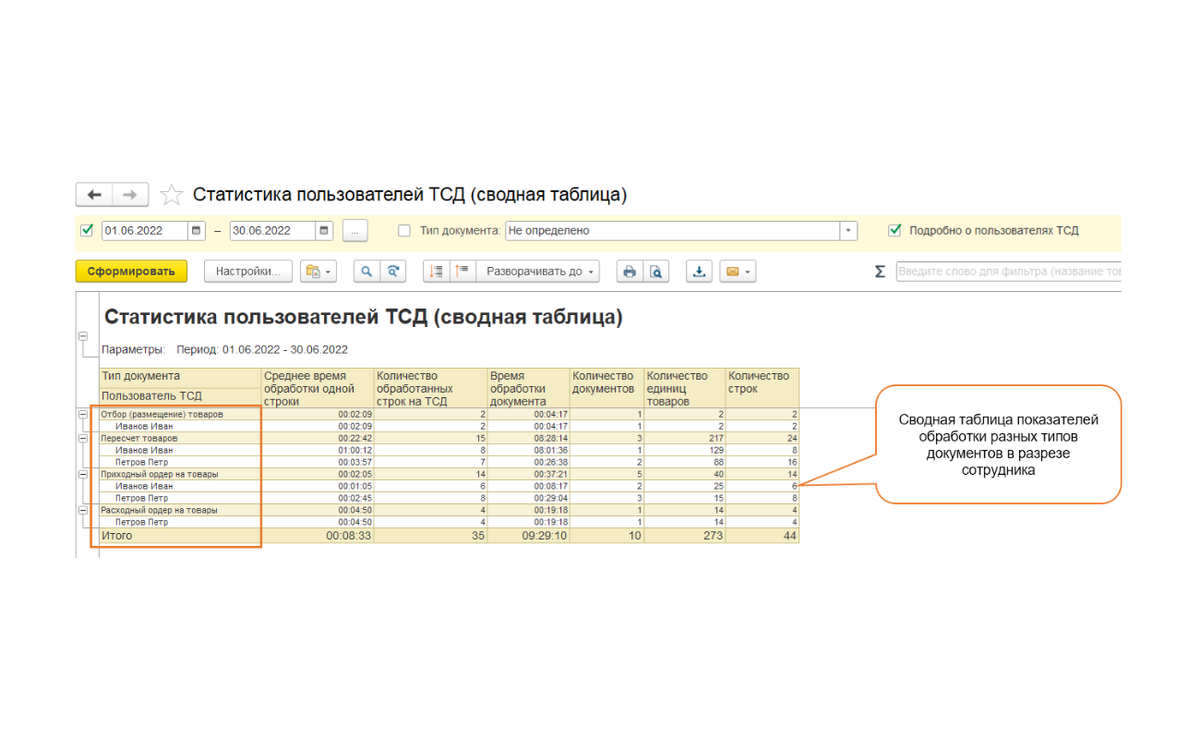
Task: Select the time value 00:37:21
Action: point(551,474)
